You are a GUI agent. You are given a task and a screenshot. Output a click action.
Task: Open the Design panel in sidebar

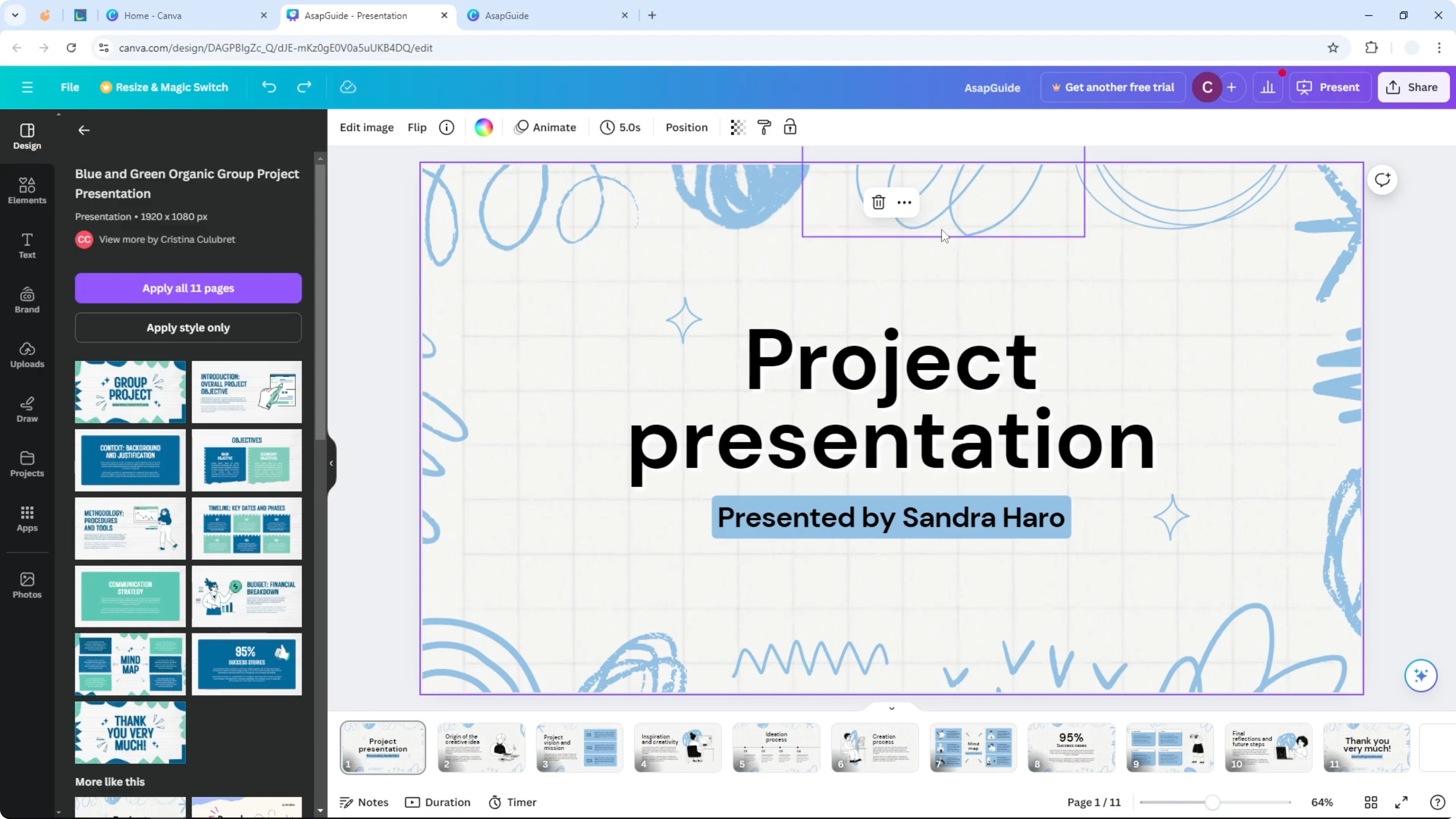tap(27, 136)
